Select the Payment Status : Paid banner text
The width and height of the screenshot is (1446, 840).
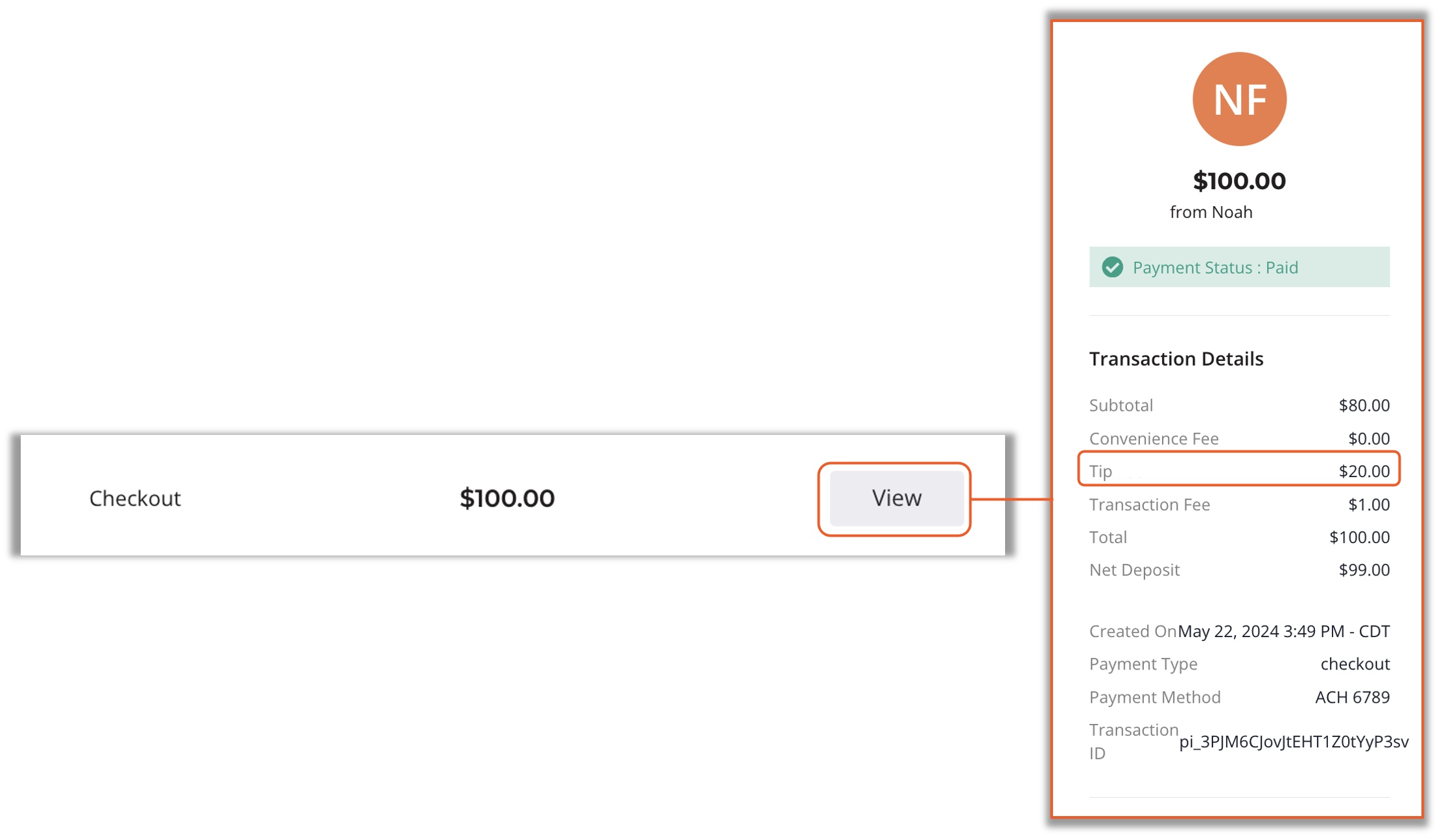[x=1215, y=268]
